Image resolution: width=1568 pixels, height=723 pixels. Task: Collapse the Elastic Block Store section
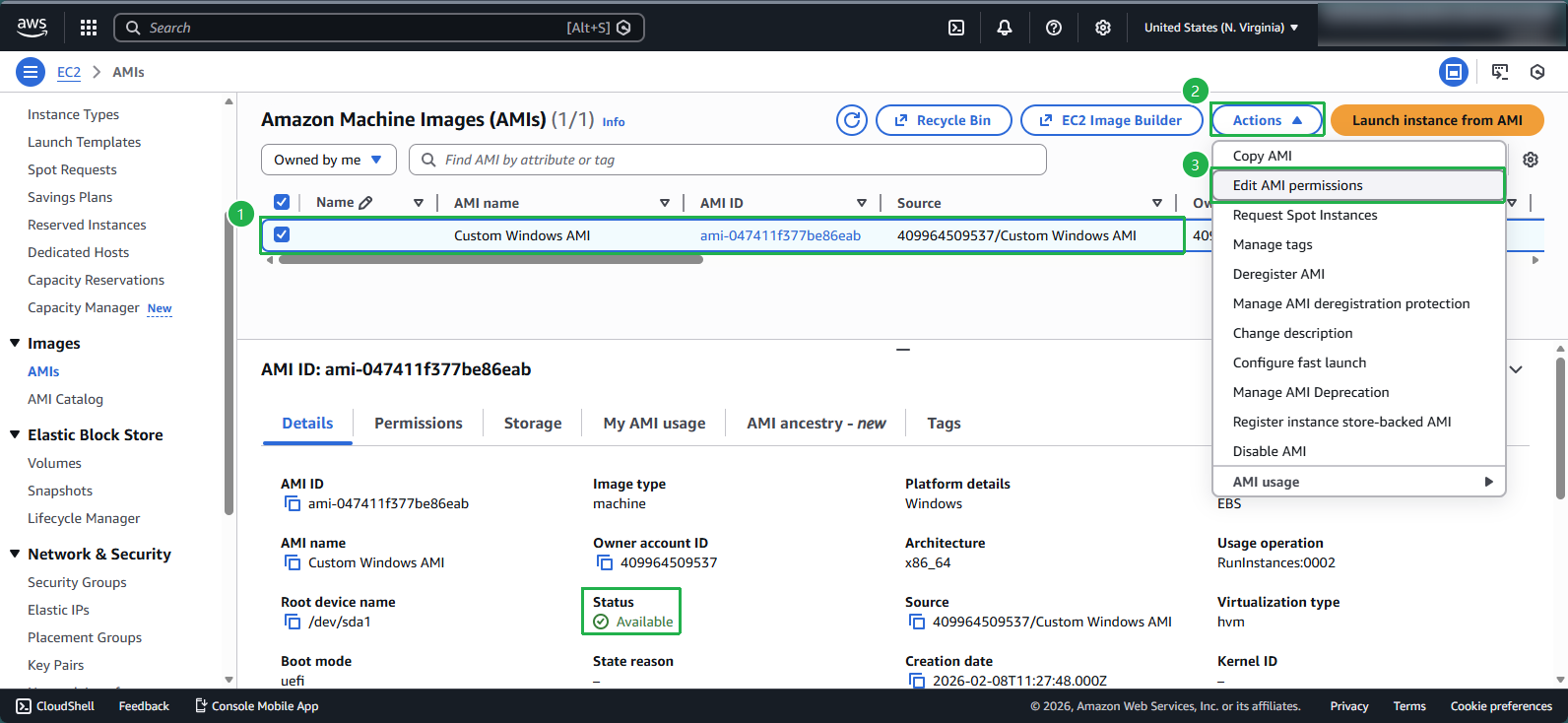click(x=15, y=434)
